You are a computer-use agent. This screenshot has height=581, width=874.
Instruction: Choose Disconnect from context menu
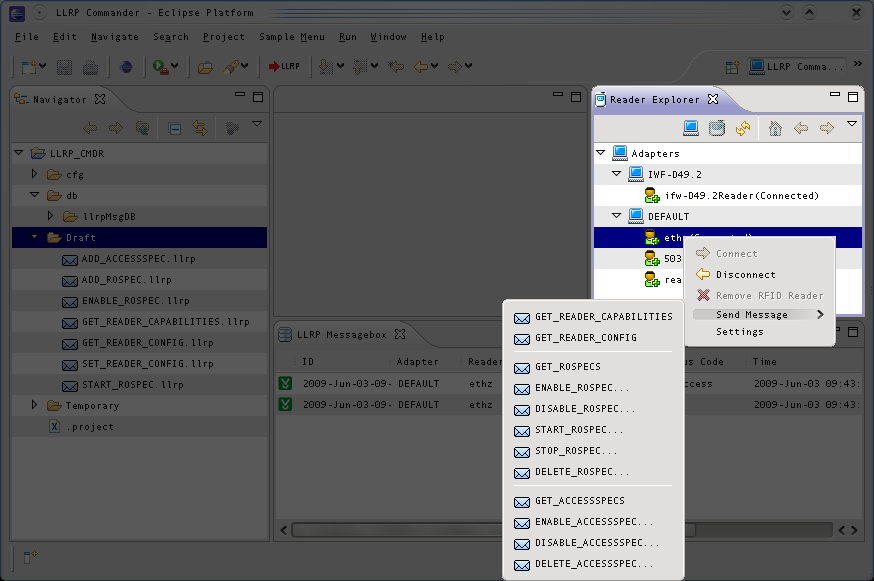pos(759,275)
